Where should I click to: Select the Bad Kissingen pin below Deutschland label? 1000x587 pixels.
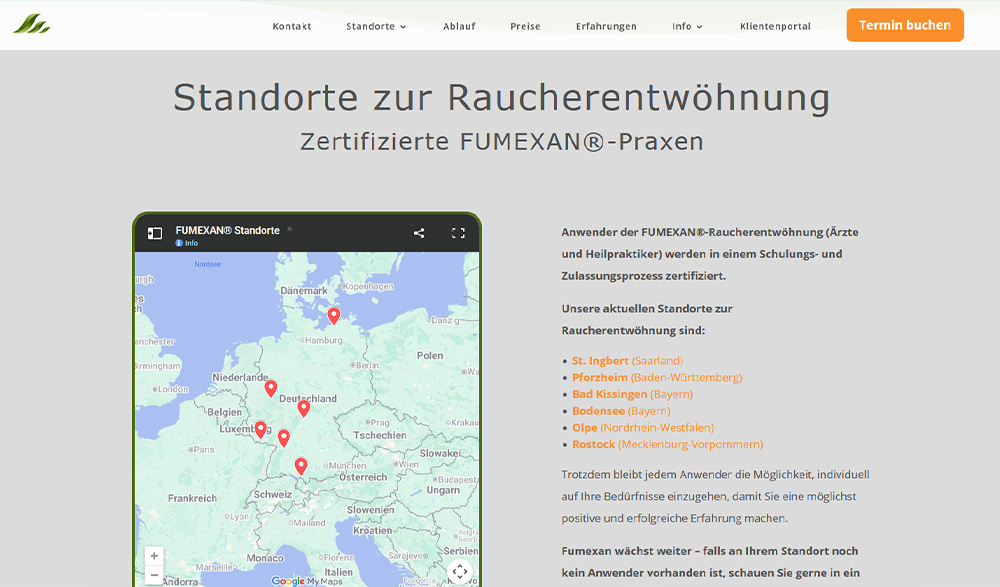(x=304, y=408)
